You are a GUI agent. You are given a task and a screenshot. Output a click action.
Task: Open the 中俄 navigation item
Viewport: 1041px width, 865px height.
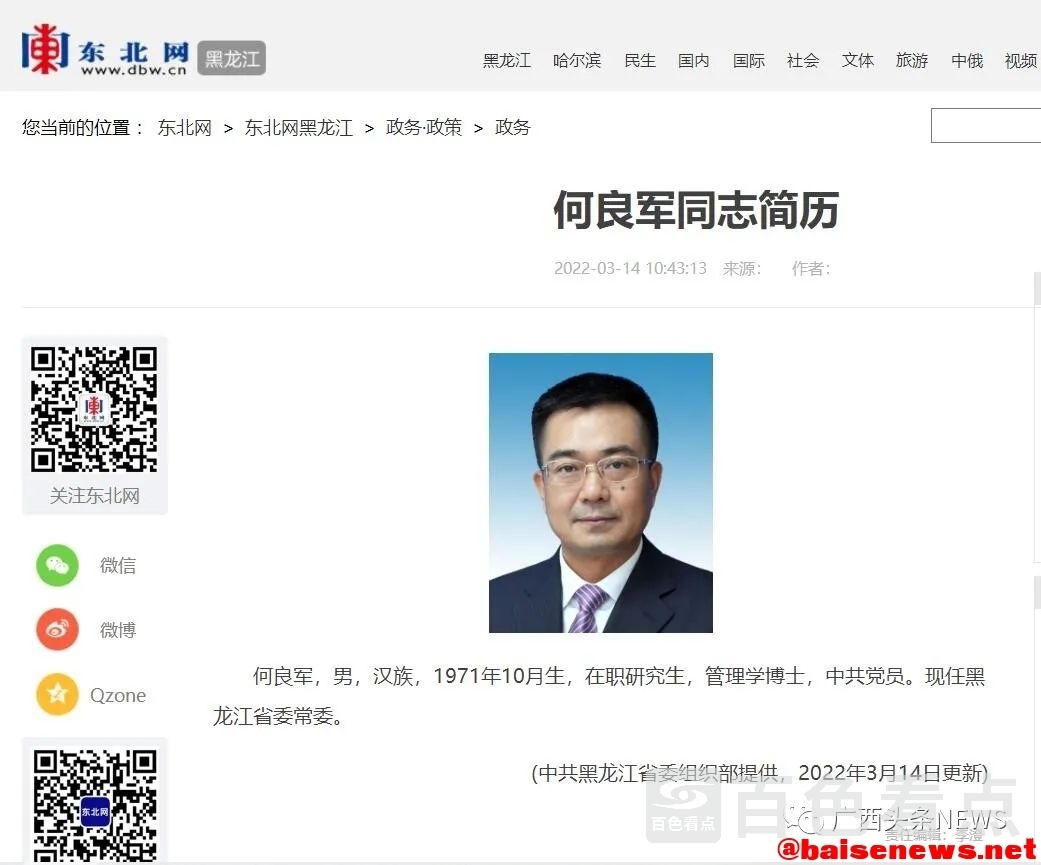(967, 61)
